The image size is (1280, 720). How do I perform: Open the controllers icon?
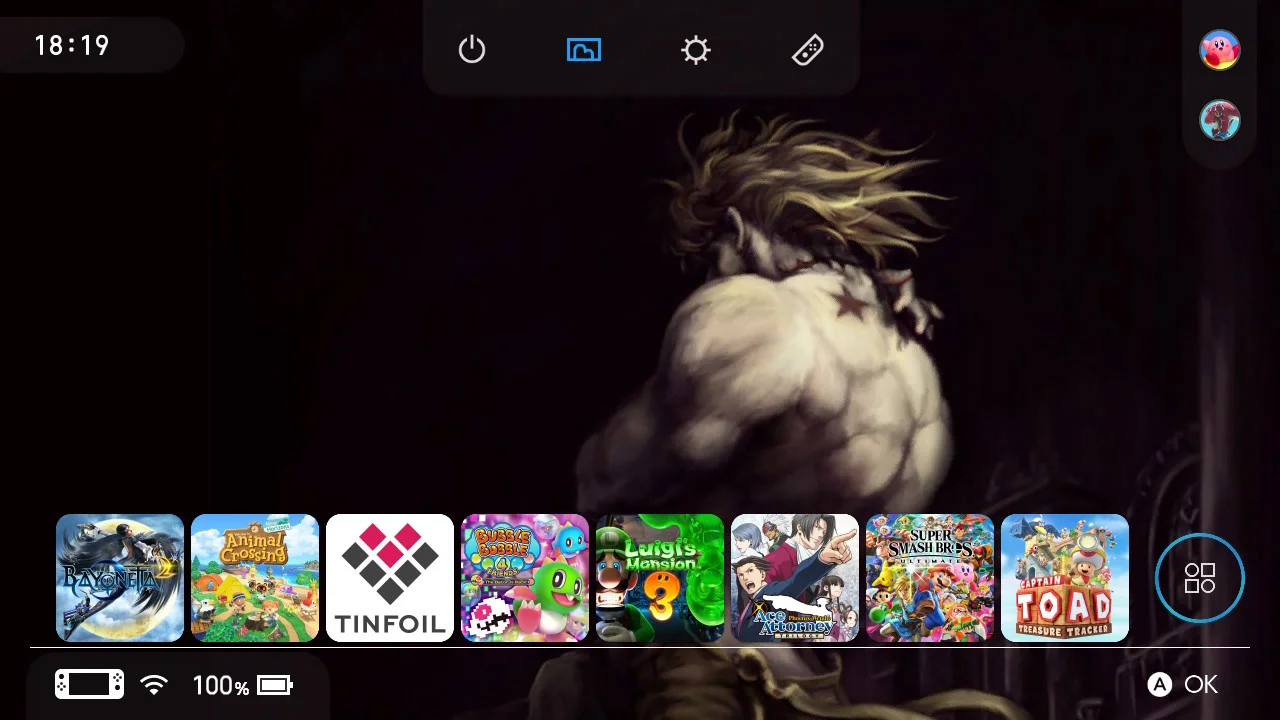808,50
